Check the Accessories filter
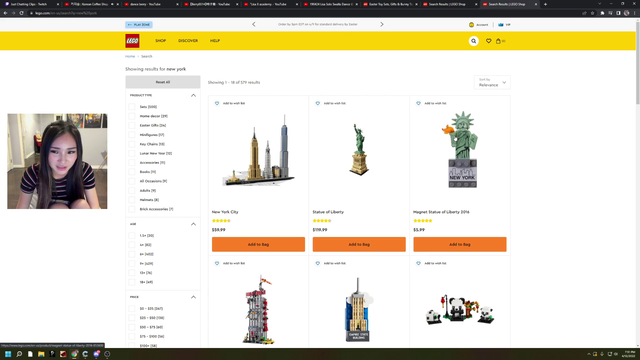The width and height of the screenshot is (640, 360). (x=132, y=162)
